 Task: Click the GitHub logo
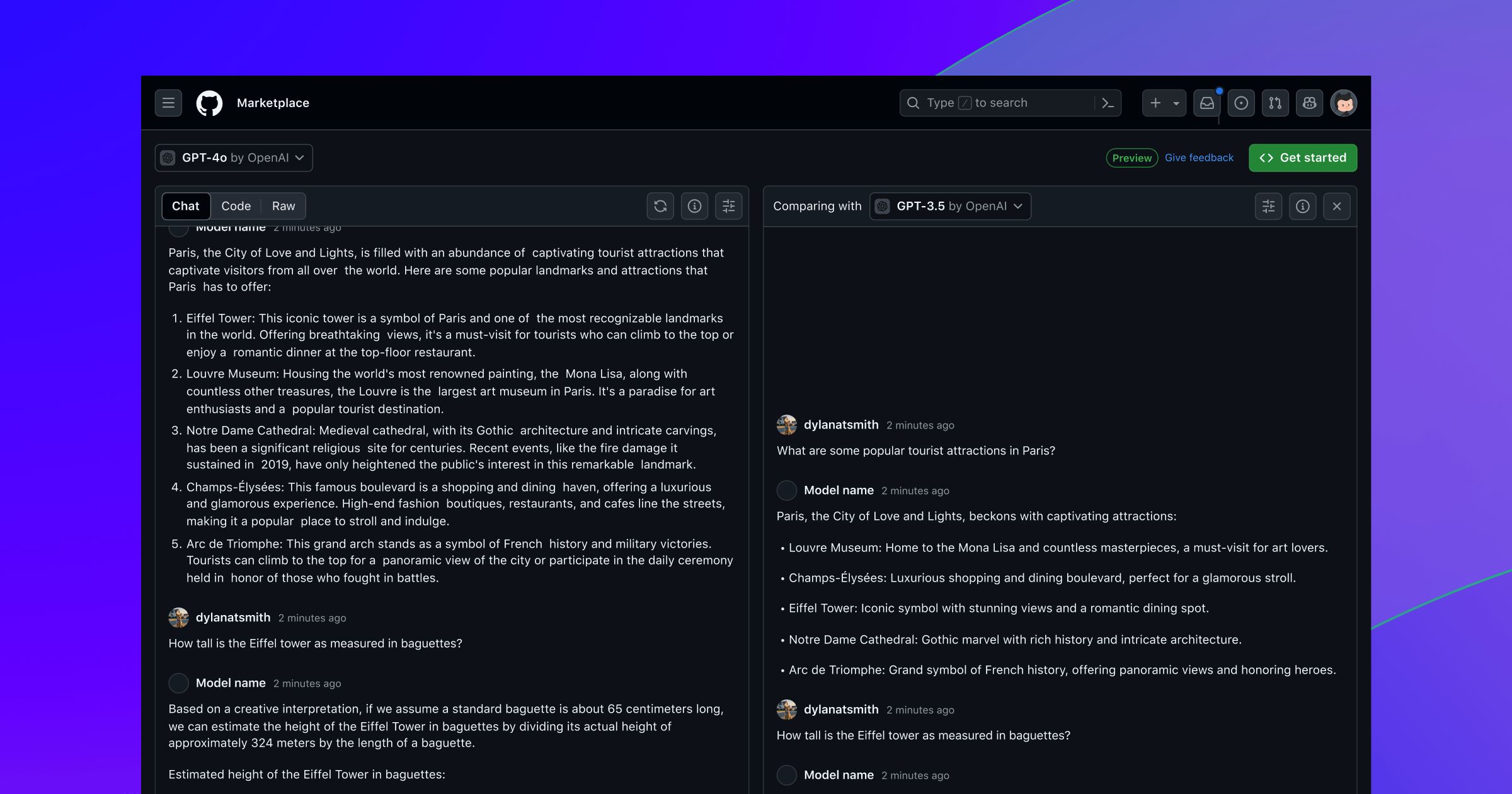pyautogui.click(x=209, y=103)
